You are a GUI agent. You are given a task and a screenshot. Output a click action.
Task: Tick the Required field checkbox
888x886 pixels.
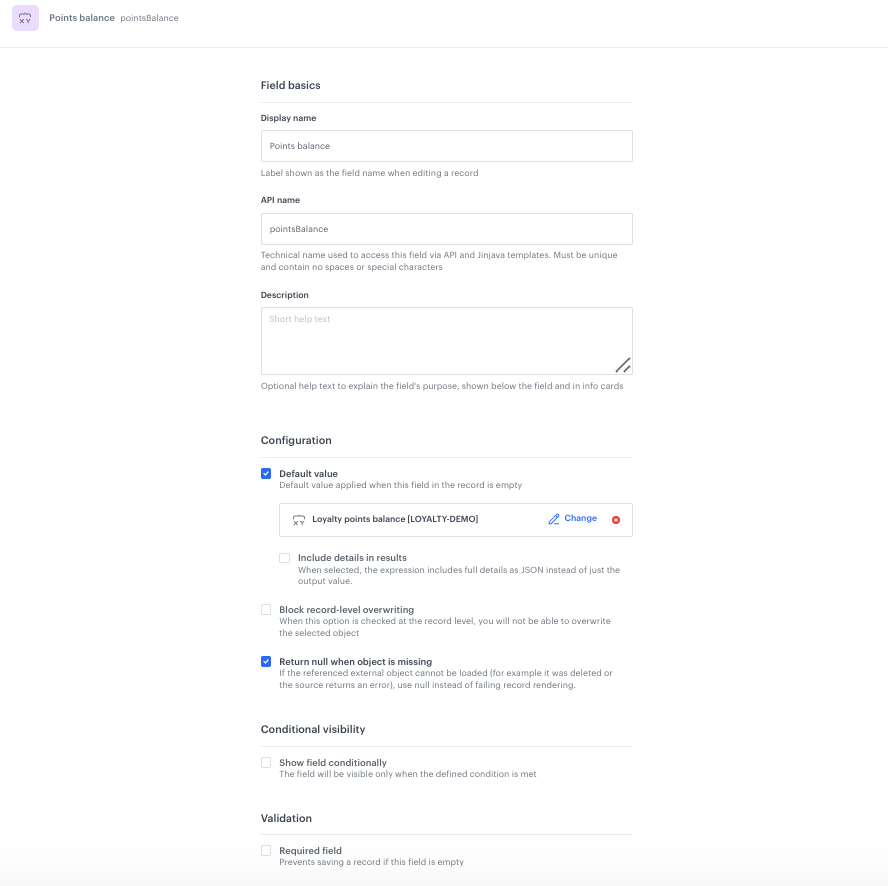click(266, 851)
